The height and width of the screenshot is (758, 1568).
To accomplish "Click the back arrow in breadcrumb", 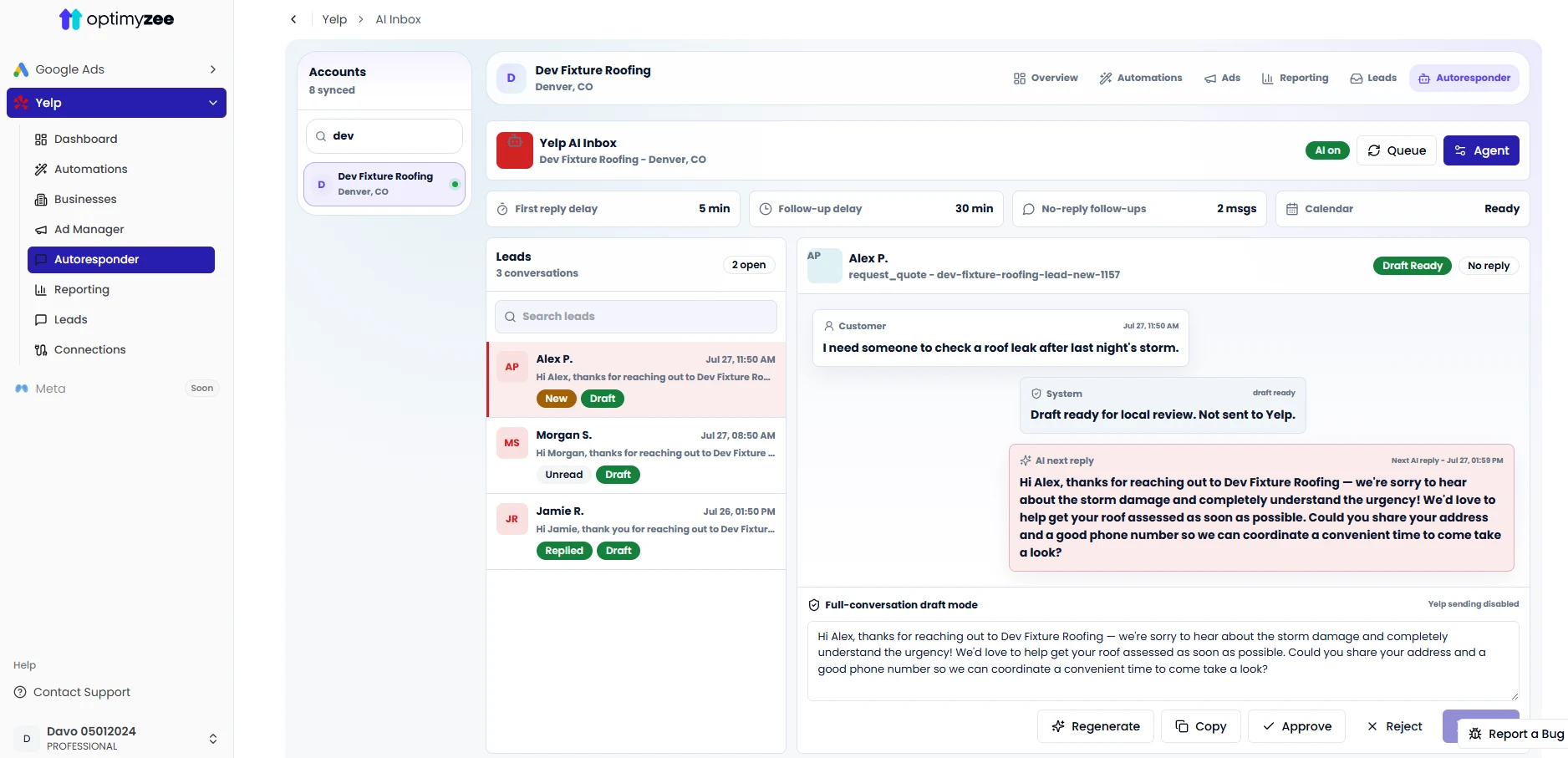I will pyautogui.click(x=293, y=19).
